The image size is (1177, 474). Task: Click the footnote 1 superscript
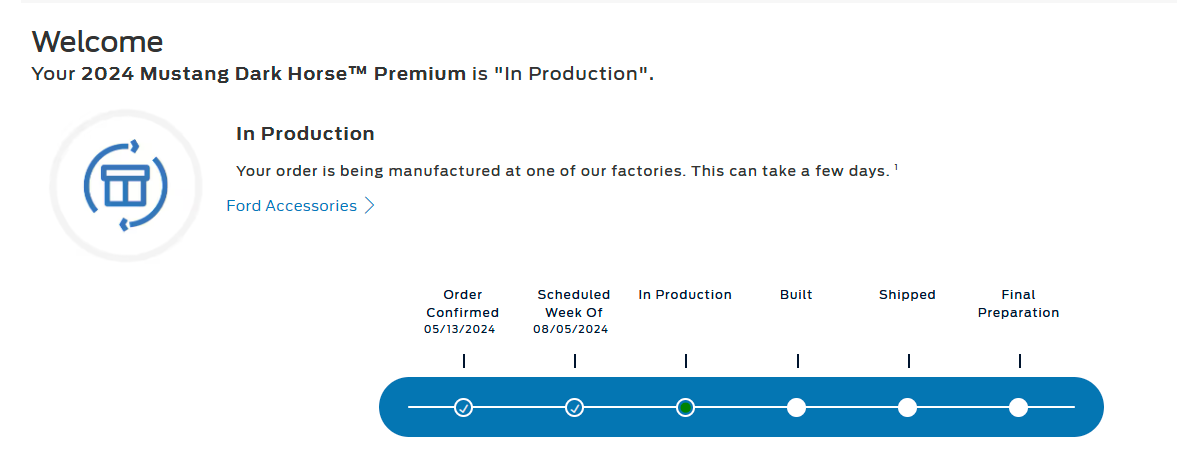[x=896, y=167]
